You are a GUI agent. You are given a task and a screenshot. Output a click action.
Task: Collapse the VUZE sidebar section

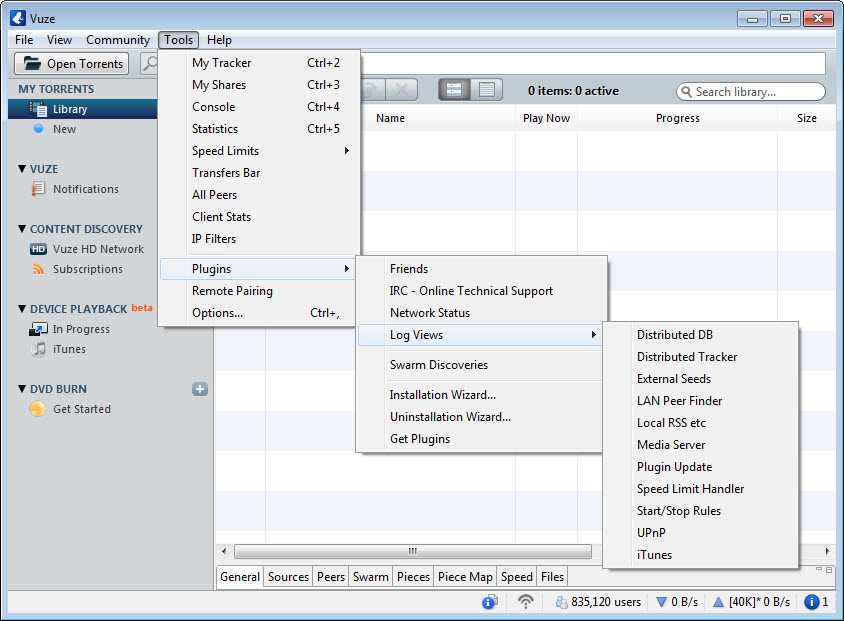tap(22, 169)
